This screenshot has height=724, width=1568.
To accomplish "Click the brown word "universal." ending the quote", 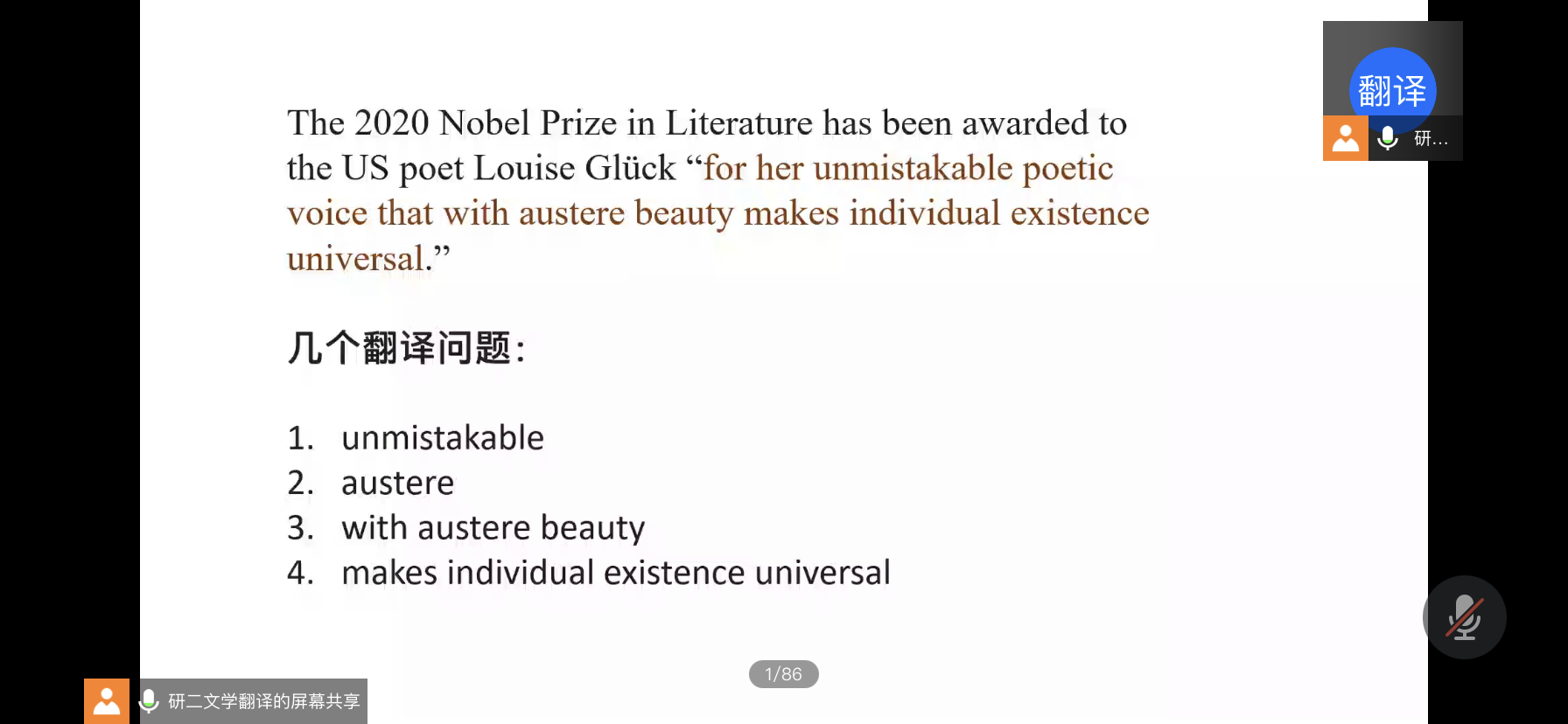I will pos(359,259).
